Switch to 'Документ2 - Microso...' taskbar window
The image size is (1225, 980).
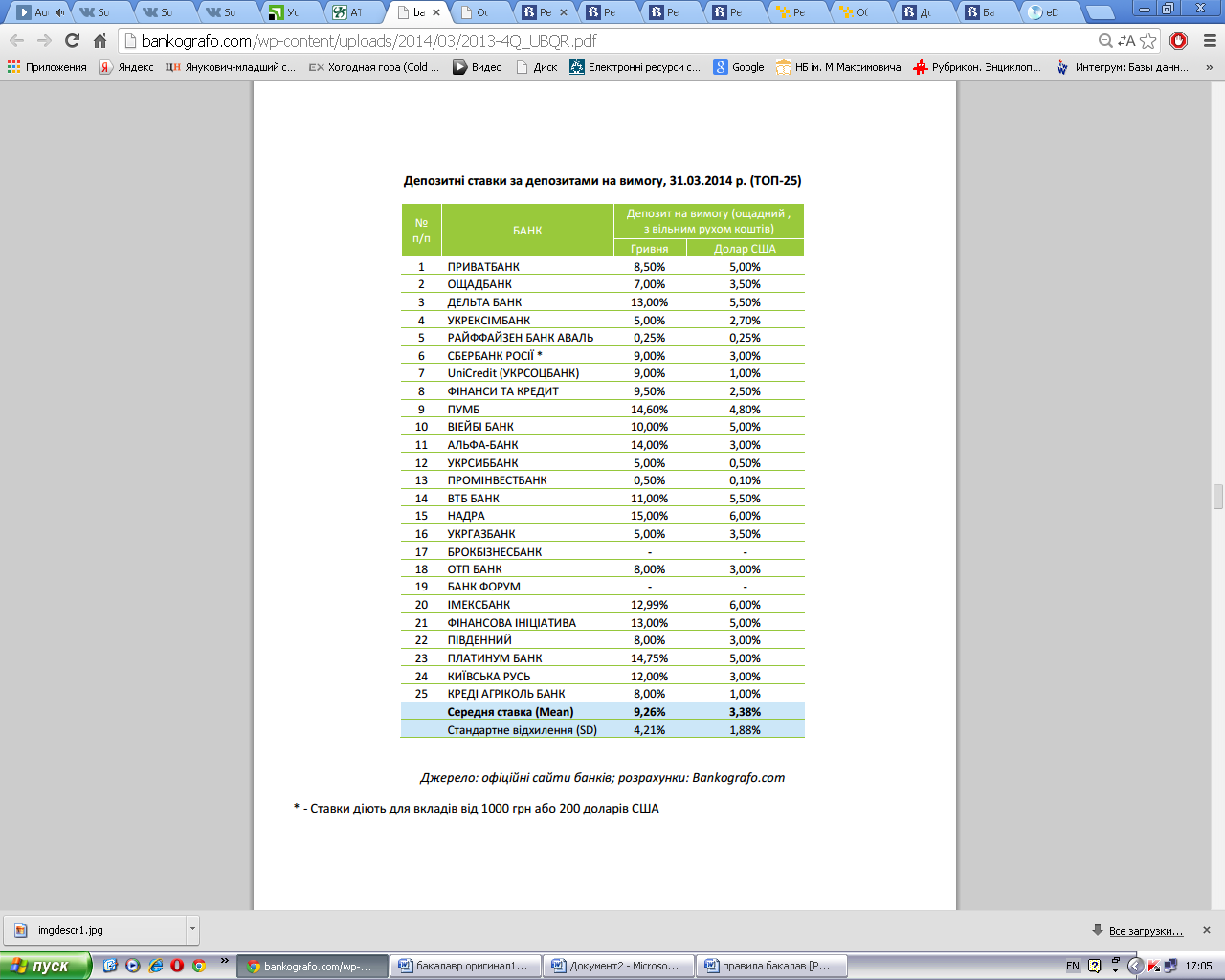click(x=619, y=966)
